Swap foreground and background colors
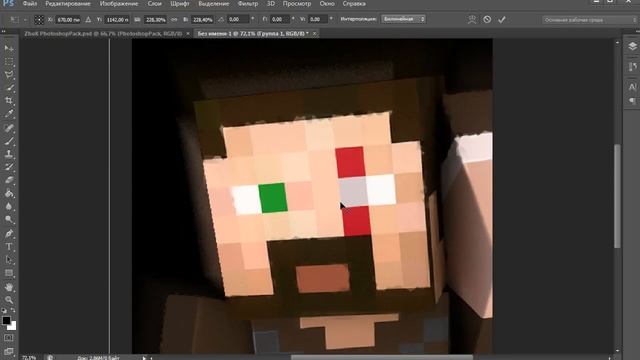 coord(13,311)
